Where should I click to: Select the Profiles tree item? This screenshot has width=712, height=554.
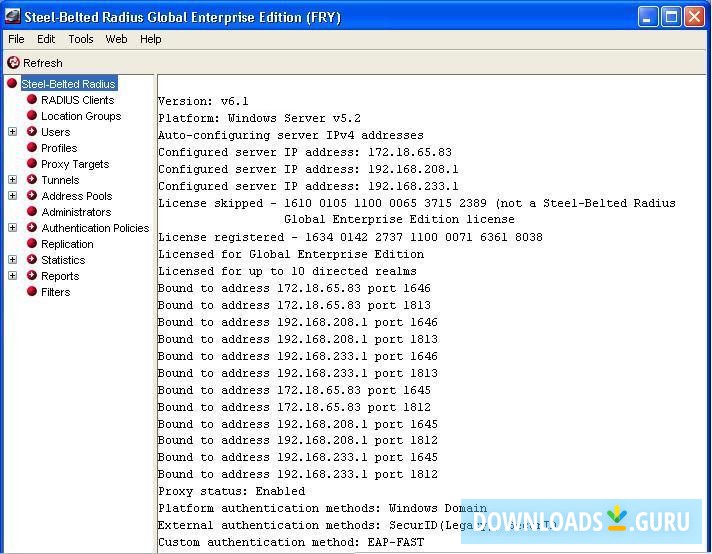tap(59, 148)
